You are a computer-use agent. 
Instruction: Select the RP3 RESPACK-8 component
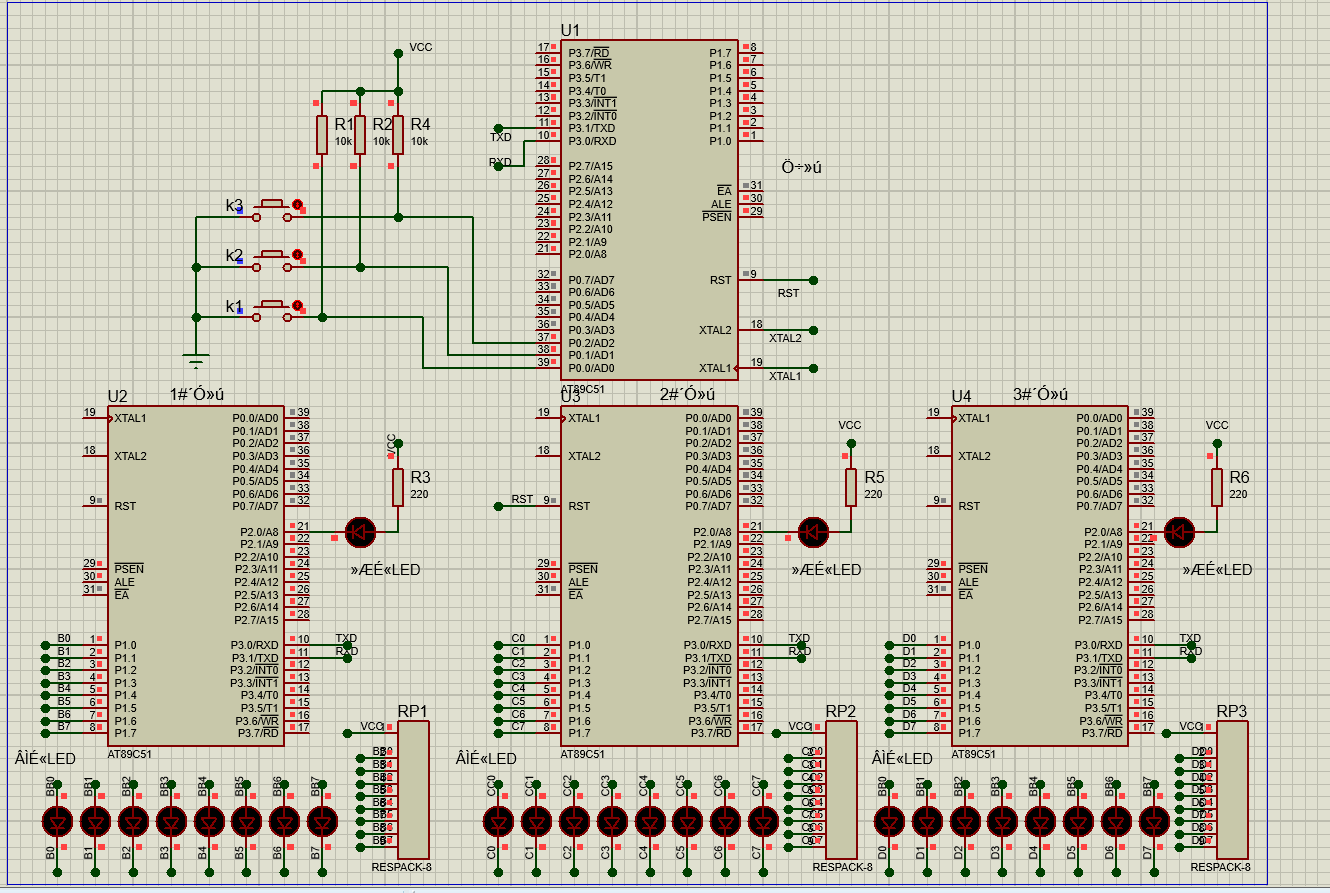1233,789
